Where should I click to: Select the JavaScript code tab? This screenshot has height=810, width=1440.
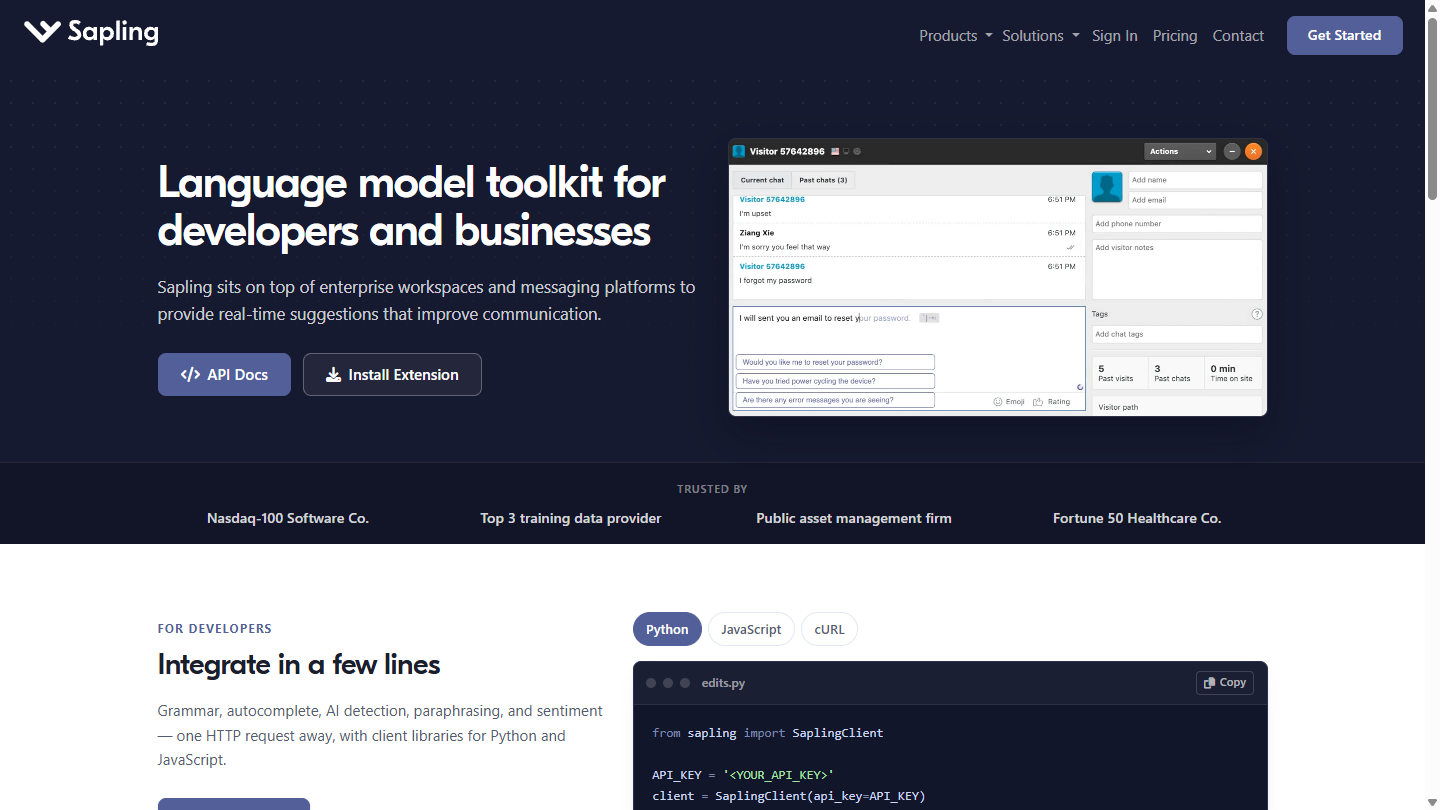coord(751,629)
